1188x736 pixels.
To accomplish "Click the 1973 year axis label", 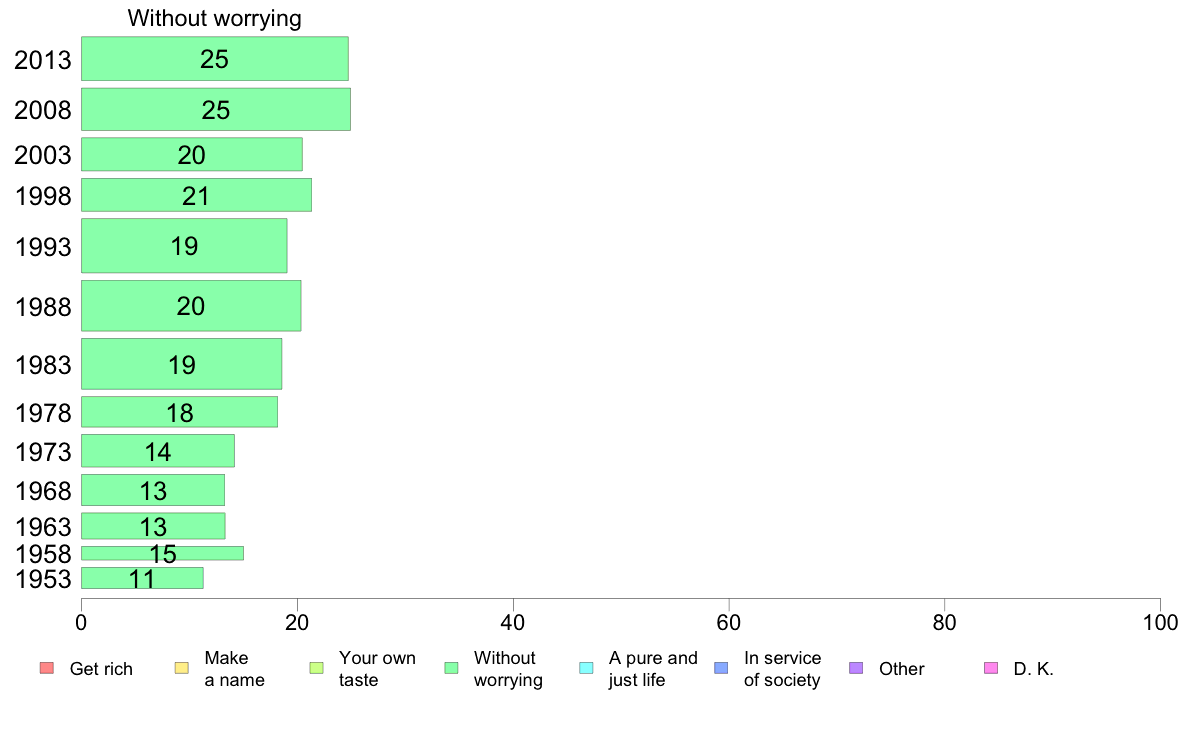I will point(43,452).
